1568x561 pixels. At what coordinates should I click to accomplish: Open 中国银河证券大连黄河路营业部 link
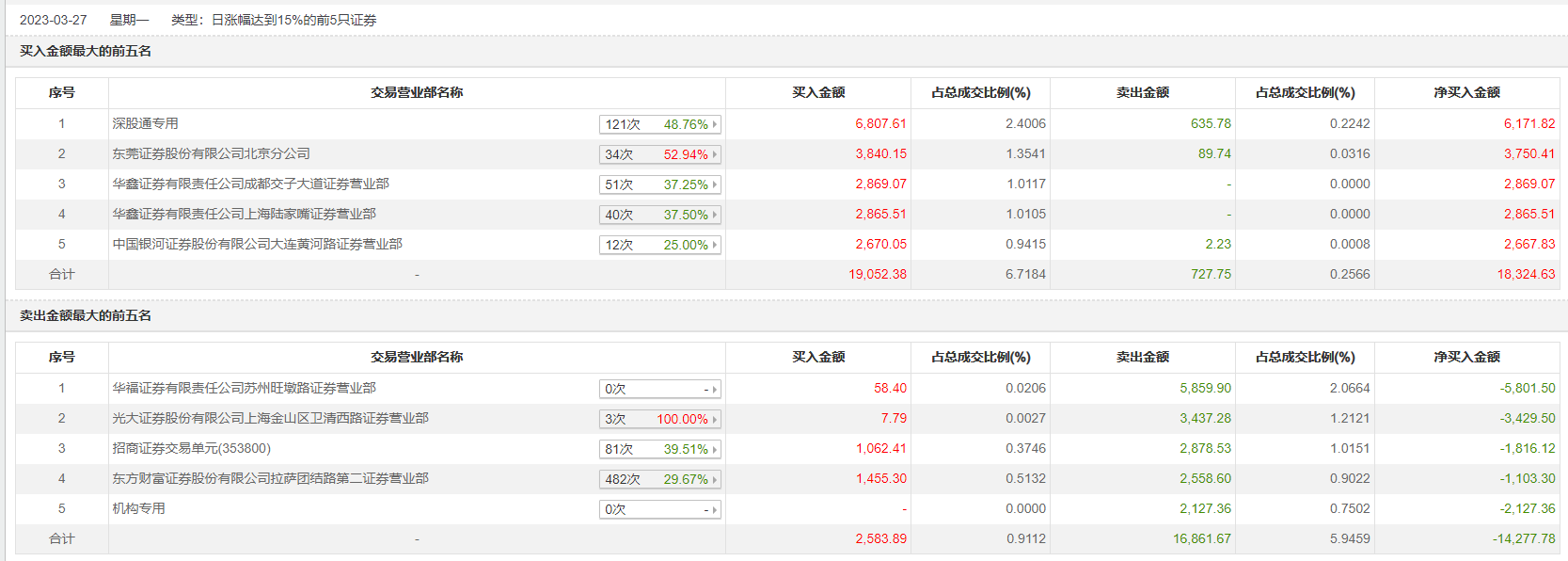(257, 244)
